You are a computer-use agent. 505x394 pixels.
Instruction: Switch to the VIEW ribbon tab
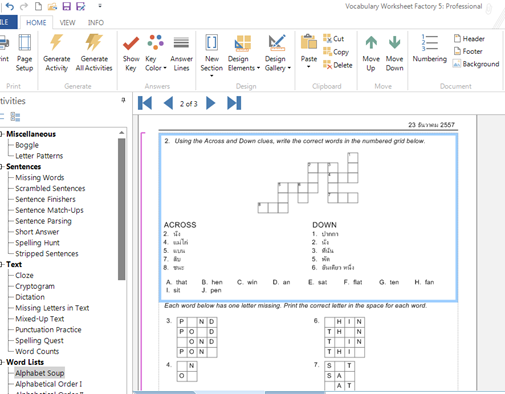(x=67, y=23)
